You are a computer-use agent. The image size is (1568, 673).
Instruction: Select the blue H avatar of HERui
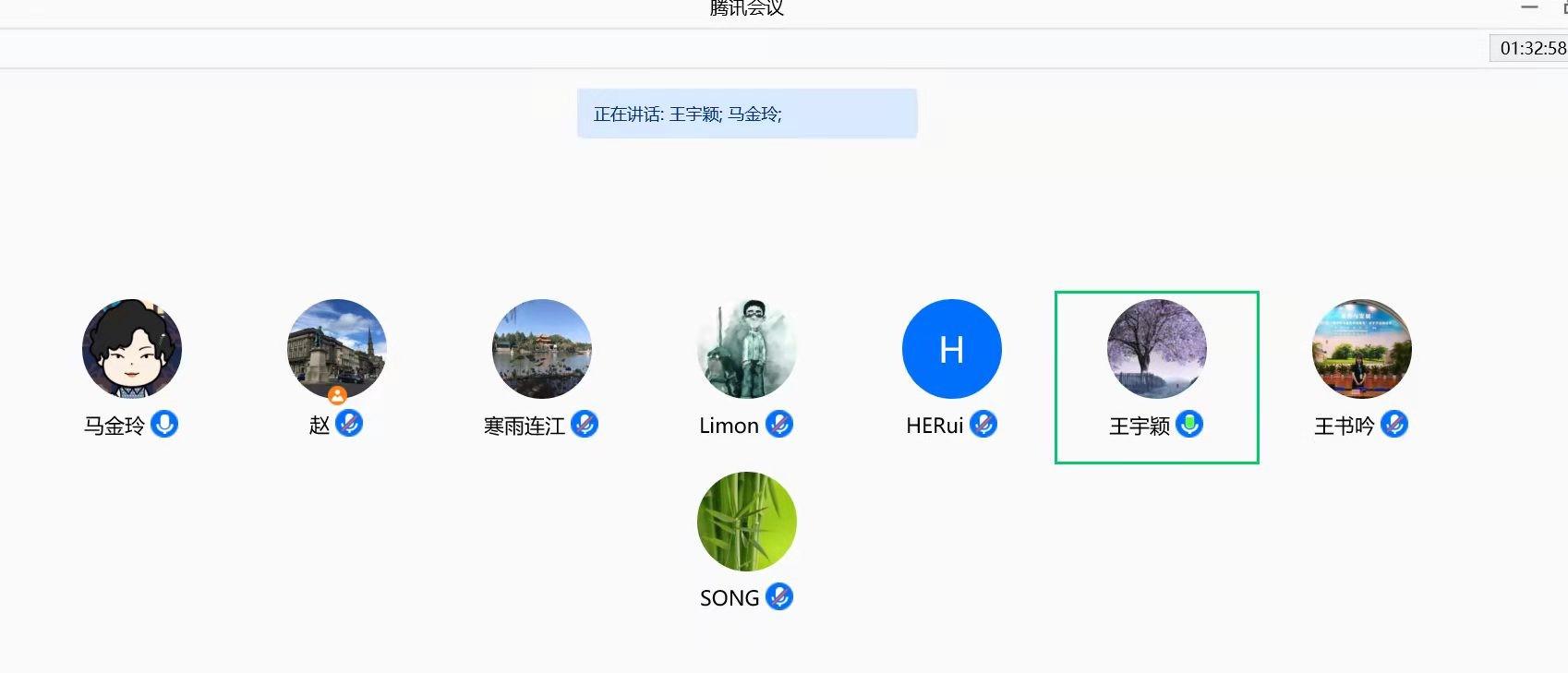coord(952,349)
